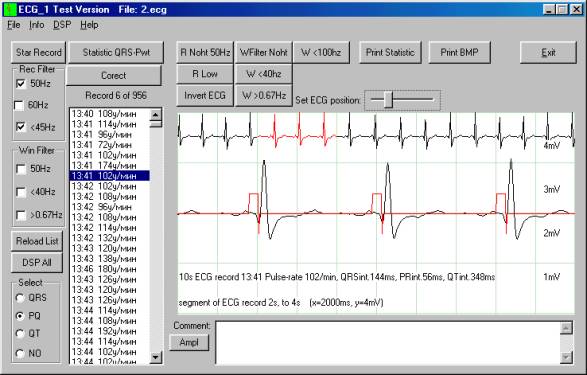This screenshot has height=375, width=587.
Task: Click the '10s ECG record 13:41' info text
Action: pyautogui.click(x=337, y=277)
